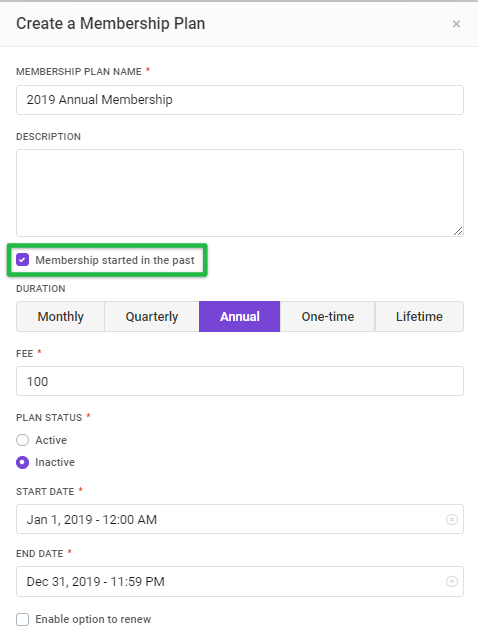Enable option to renew checkbox

tap(22, 619)
